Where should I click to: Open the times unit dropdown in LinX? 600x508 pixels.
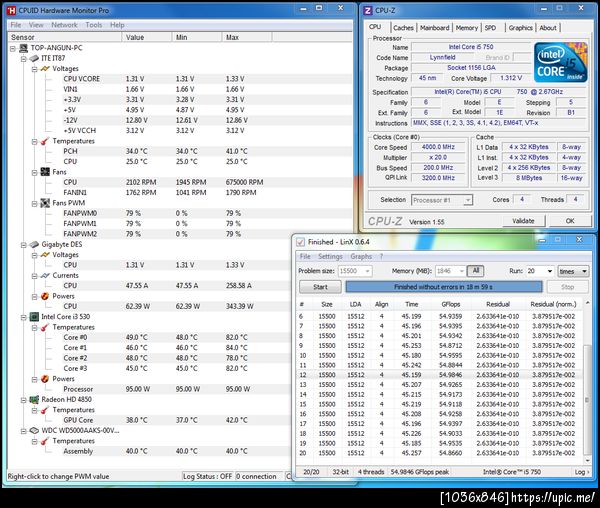(x=573, y=271)
